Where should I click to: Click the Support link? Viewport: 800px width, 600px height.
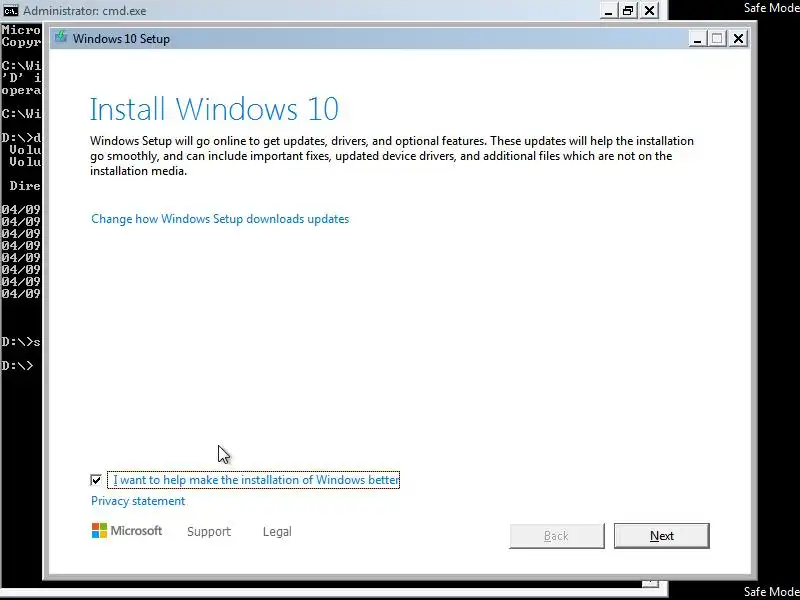[209, 532]
